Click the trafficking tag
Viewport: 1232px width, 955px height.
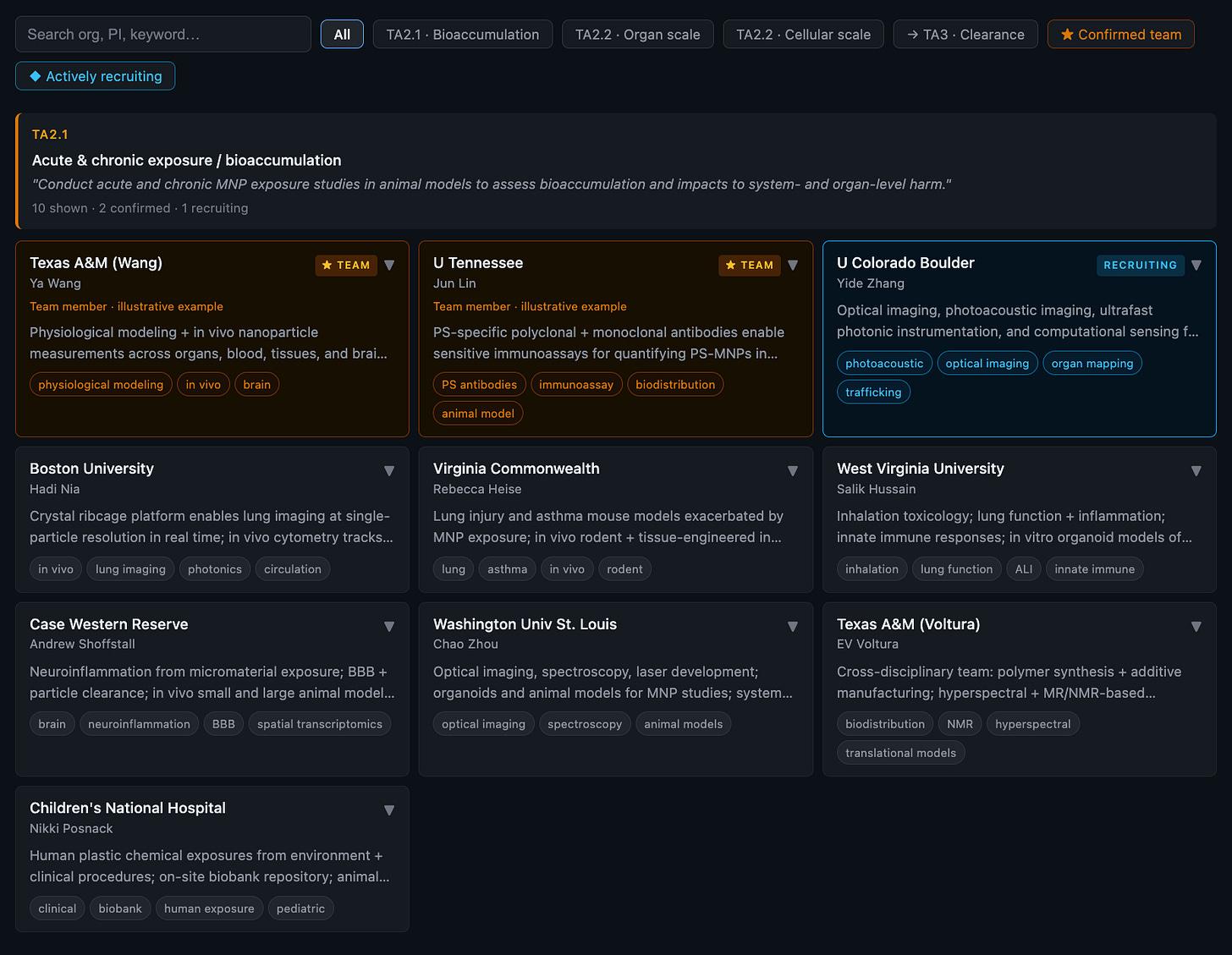pyautogui.click(x=873, y=392)
